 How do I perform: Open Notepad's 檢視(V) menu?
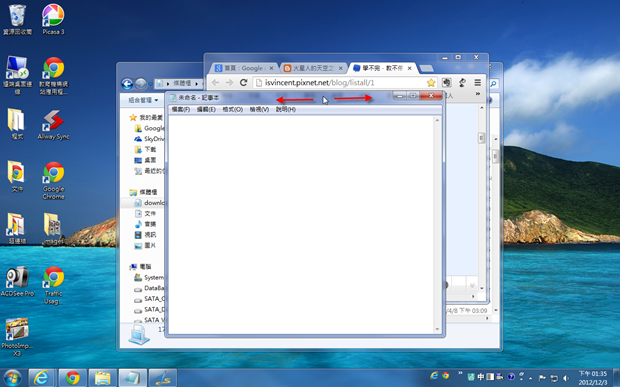coord(259,109)
